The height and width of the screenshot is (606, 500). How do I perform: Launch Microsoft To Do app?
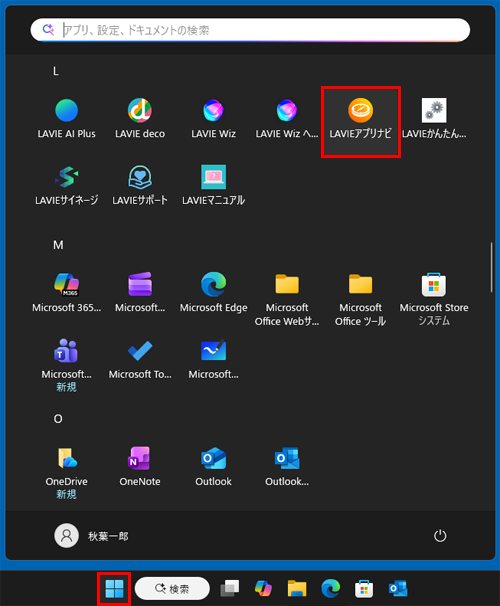(140, 359)
